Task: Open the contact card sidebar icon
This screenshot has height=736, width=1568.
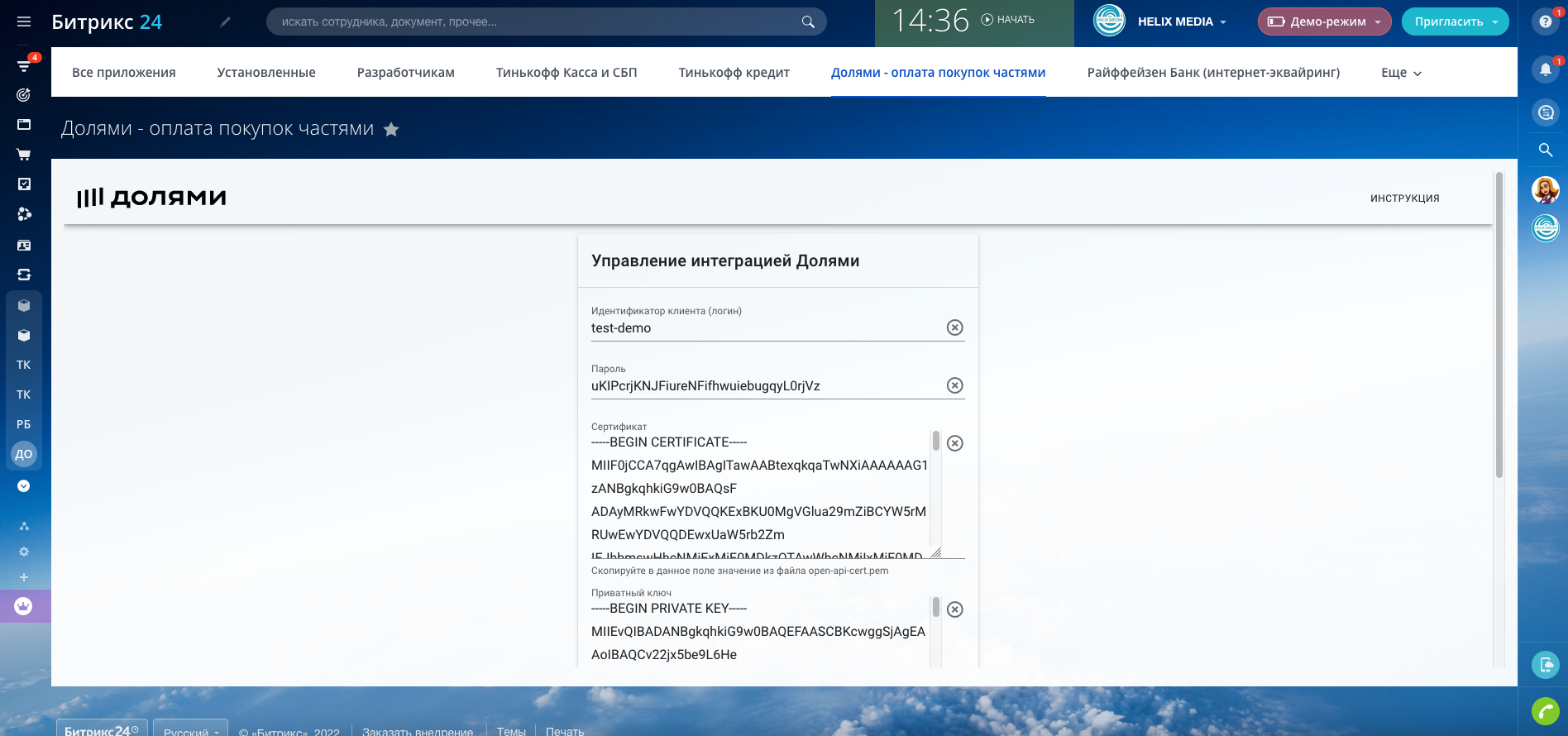Action: (24, 245)
